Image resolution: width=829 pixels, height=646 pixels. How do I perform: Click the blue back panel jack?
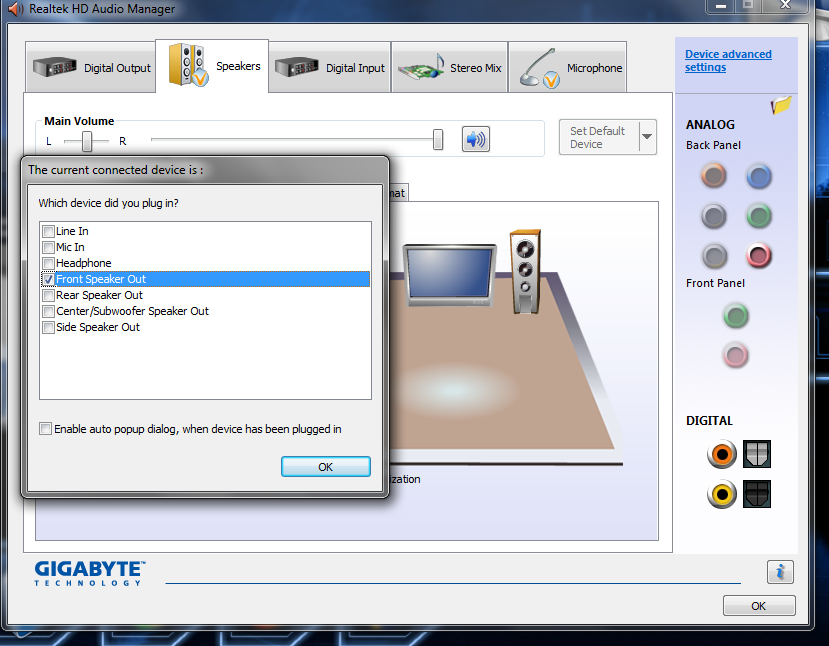pos(759,177)
